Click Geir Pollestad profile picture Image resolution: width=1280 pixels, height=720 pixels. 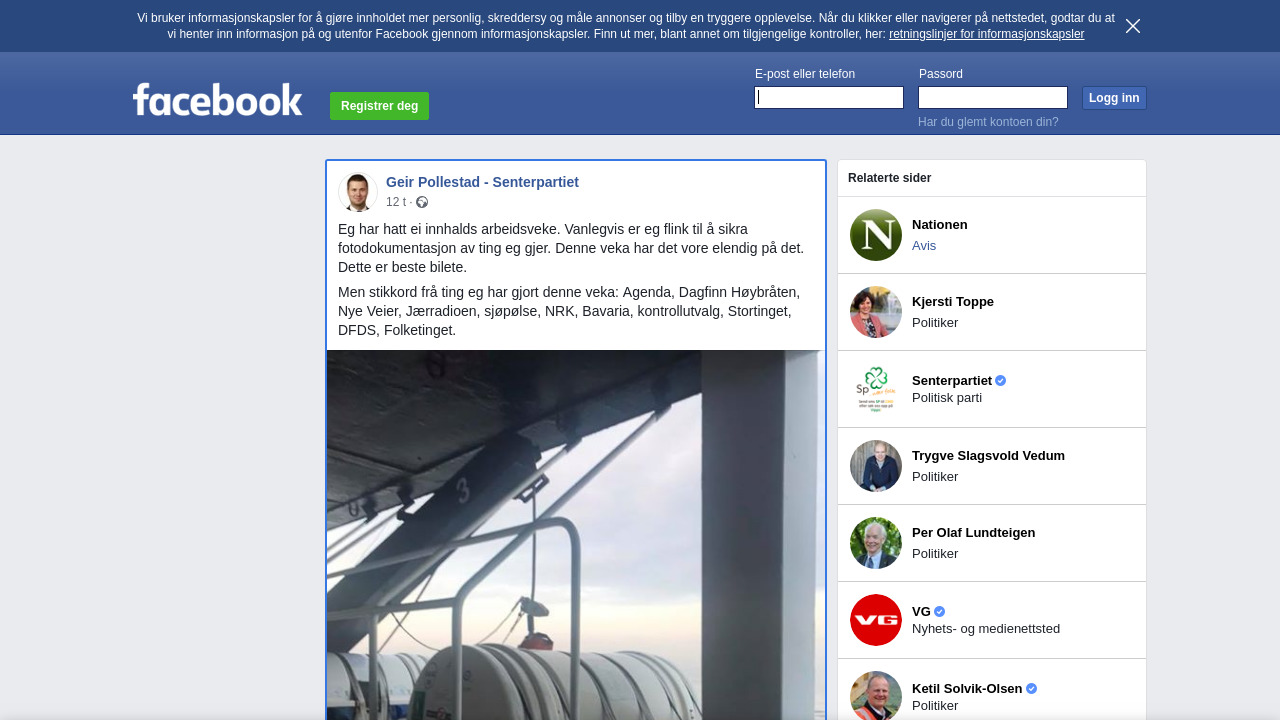(358, 192)
